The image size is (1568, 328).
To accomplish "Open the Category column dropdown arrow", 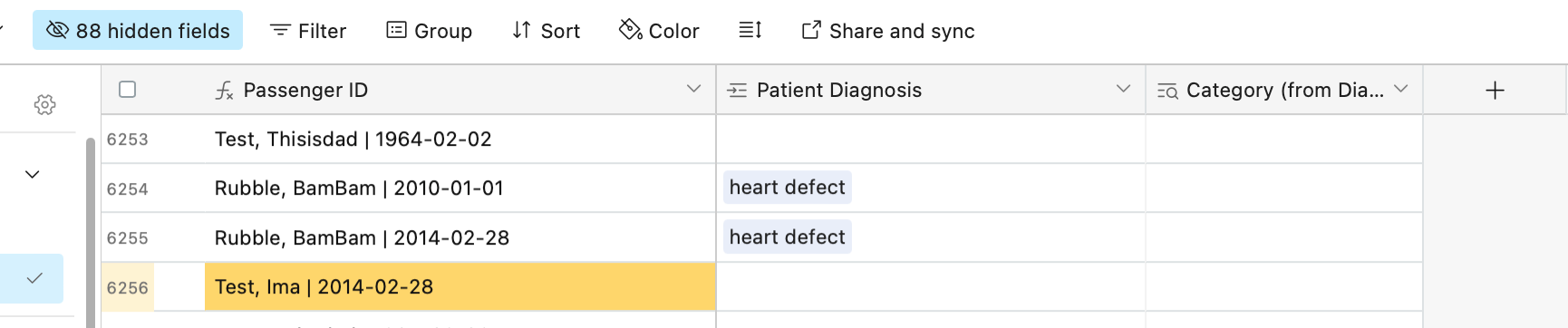I will click(x=1401, y=89).
